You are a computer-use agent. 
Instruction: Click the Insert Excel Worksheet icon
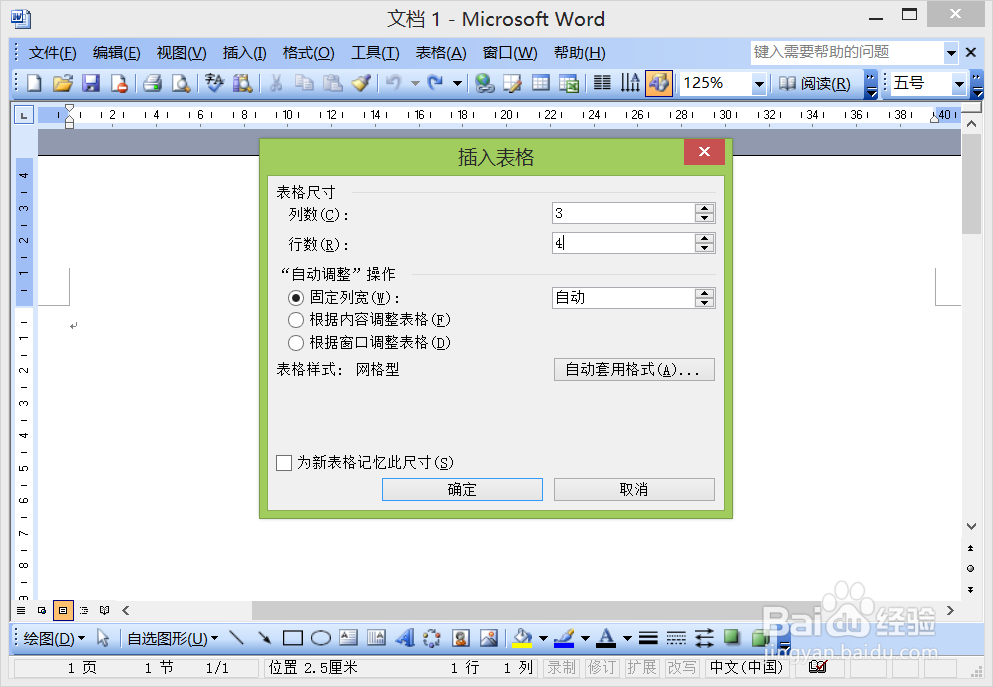click(x=569, y=83)
